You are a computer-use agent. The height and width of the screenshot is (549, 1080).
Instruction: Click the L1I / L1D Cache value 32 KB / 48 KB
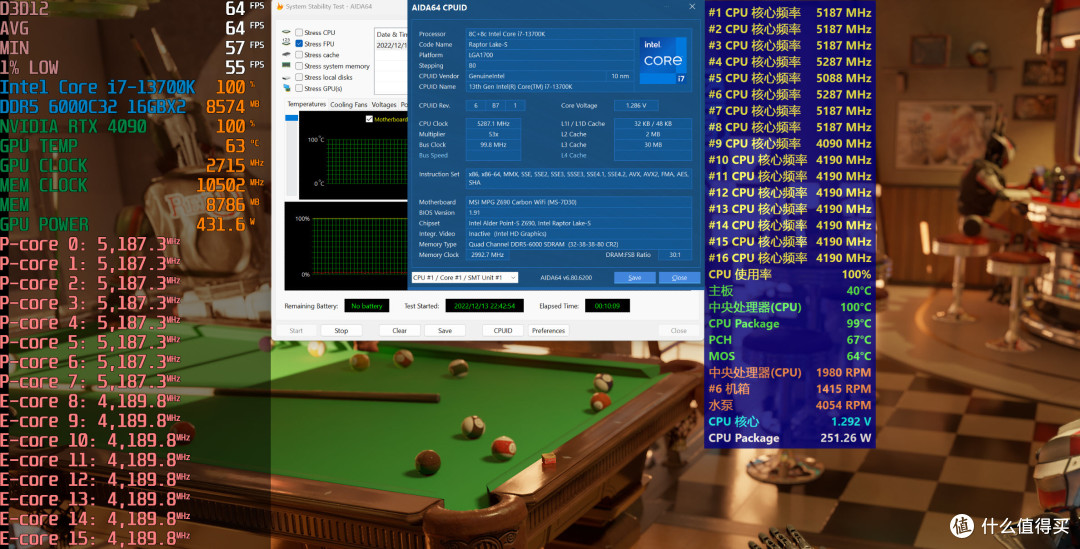tap(653, 123)
